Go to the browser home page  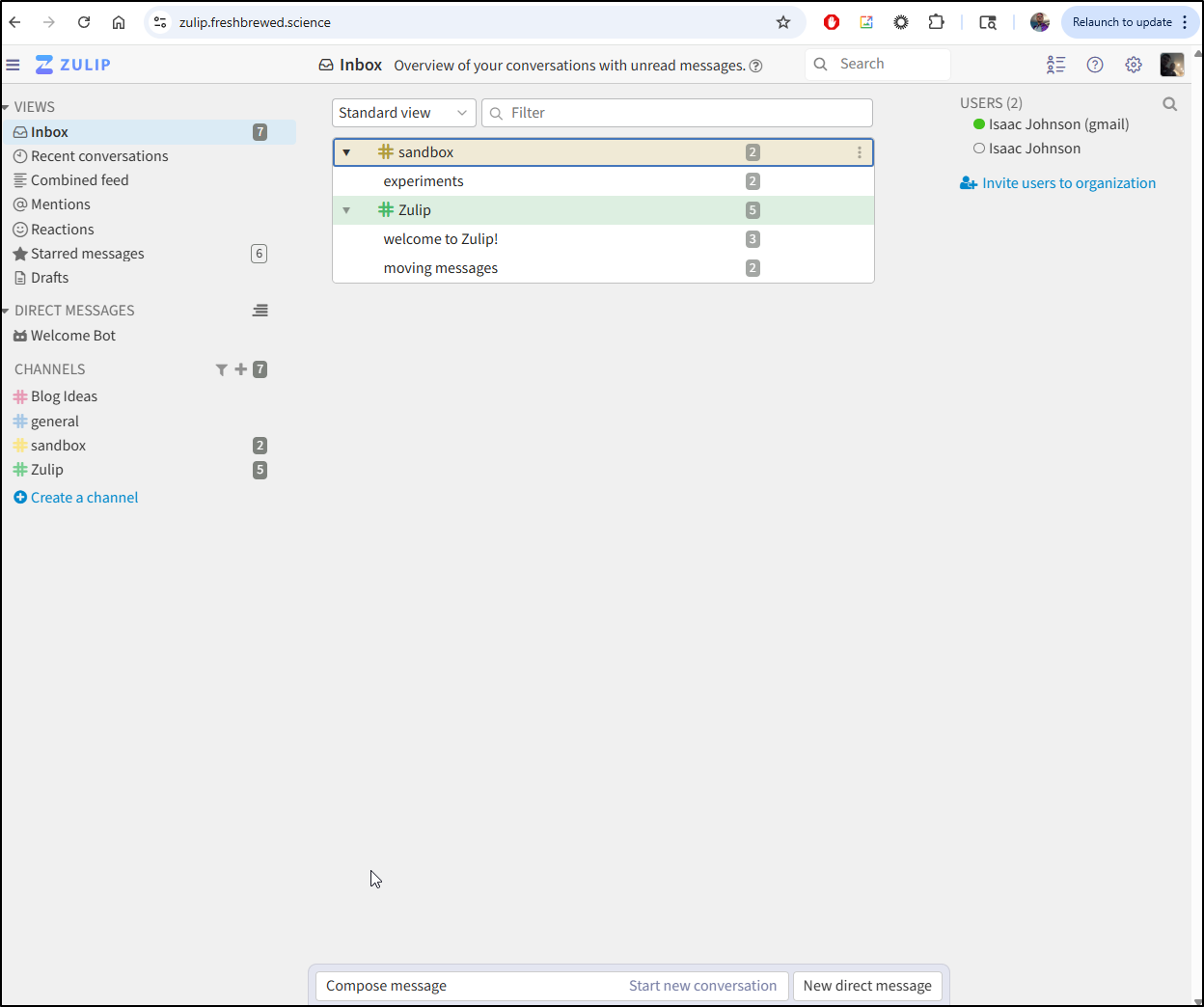pos(119,22)
